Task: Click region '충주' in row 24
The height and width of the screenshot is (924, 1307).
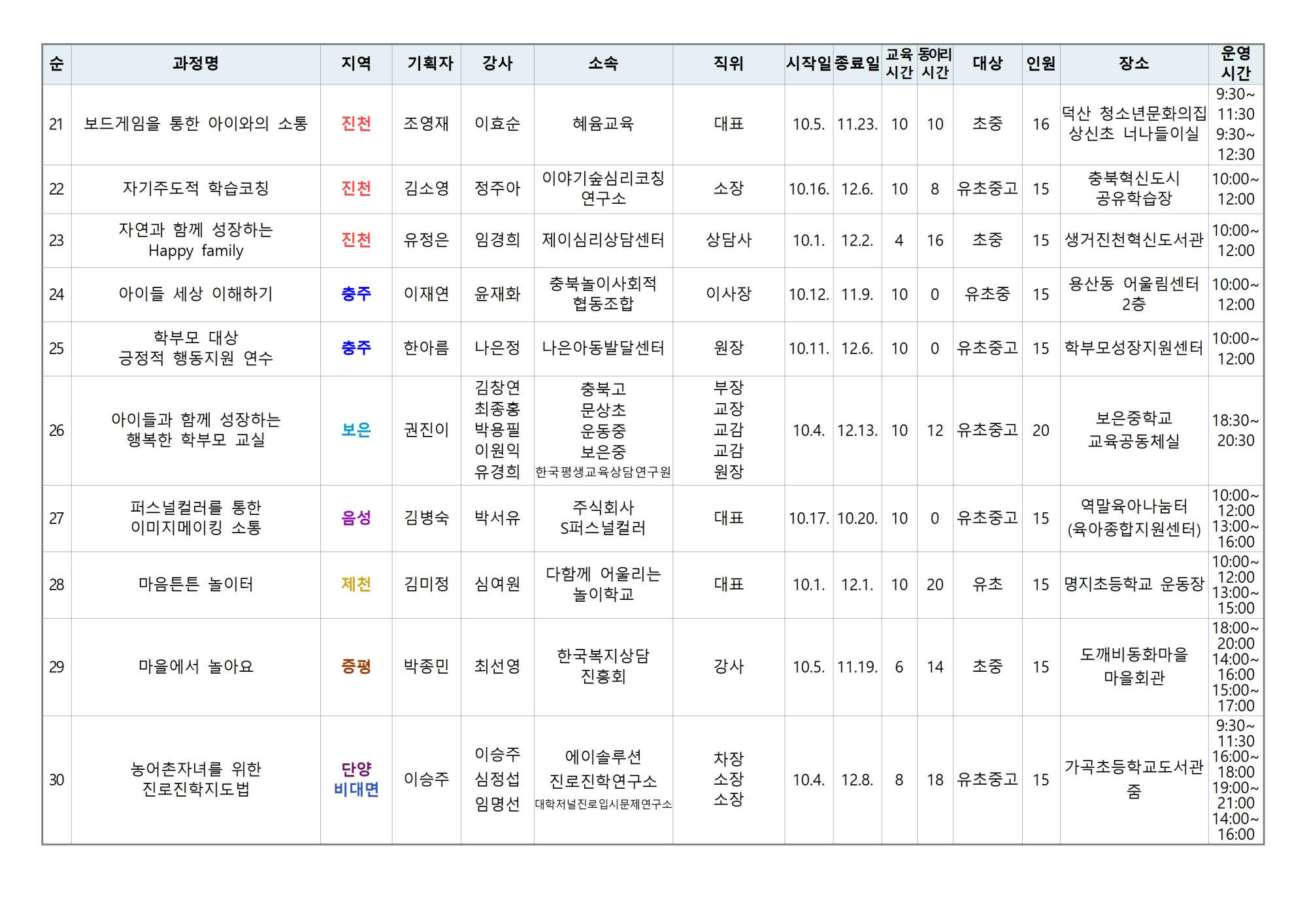Action: tap(356, 293)
